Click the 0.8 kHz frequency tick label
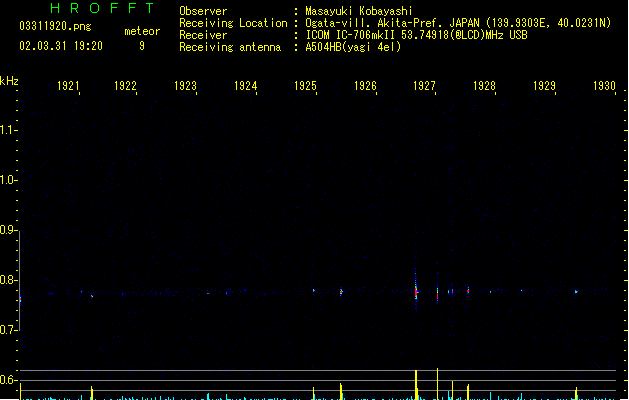Screen dimensions: 629x400 [x=7, y=280]
